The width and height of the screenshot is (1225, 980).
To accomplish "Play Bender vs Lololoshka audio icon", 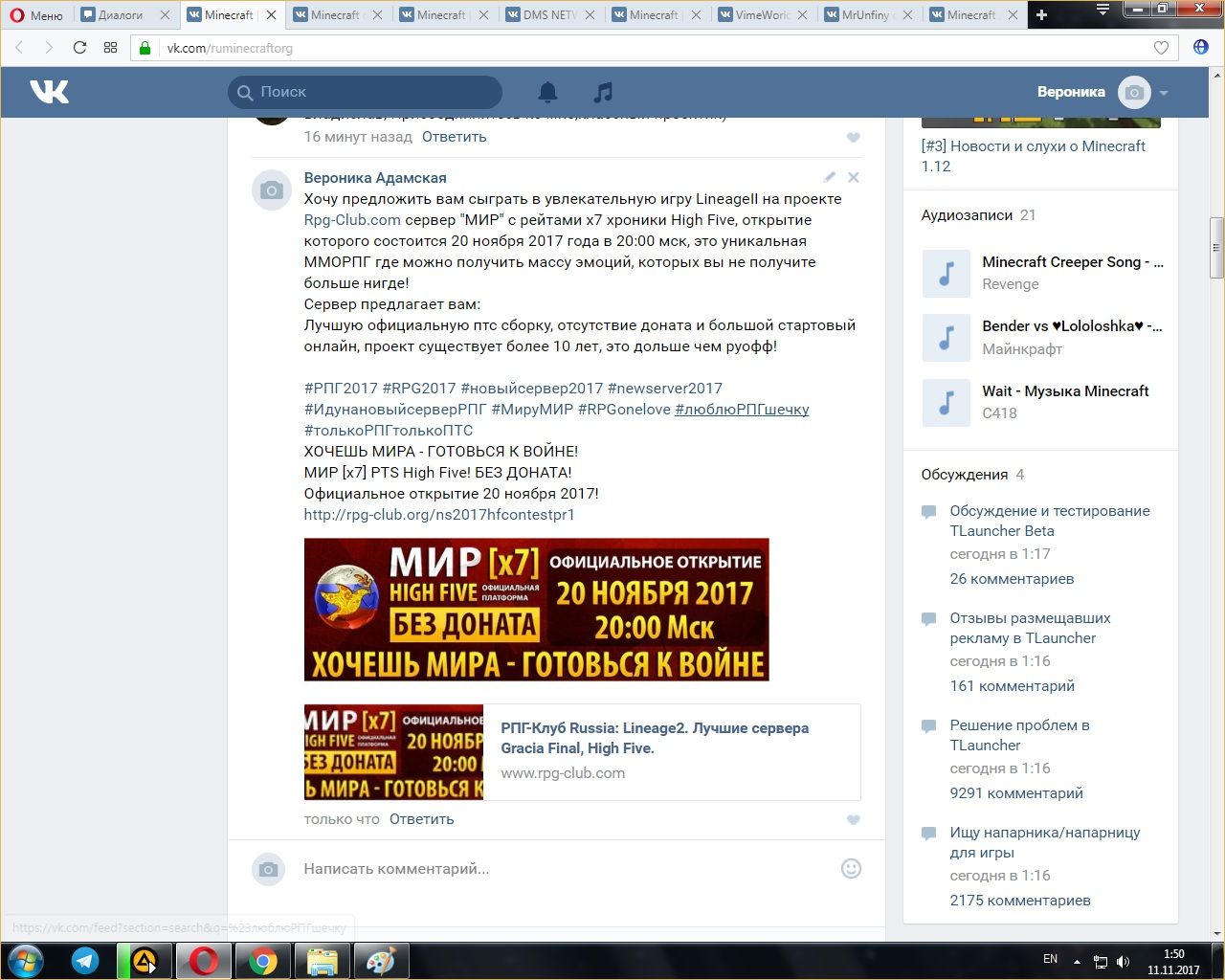I will coord(947,337).
